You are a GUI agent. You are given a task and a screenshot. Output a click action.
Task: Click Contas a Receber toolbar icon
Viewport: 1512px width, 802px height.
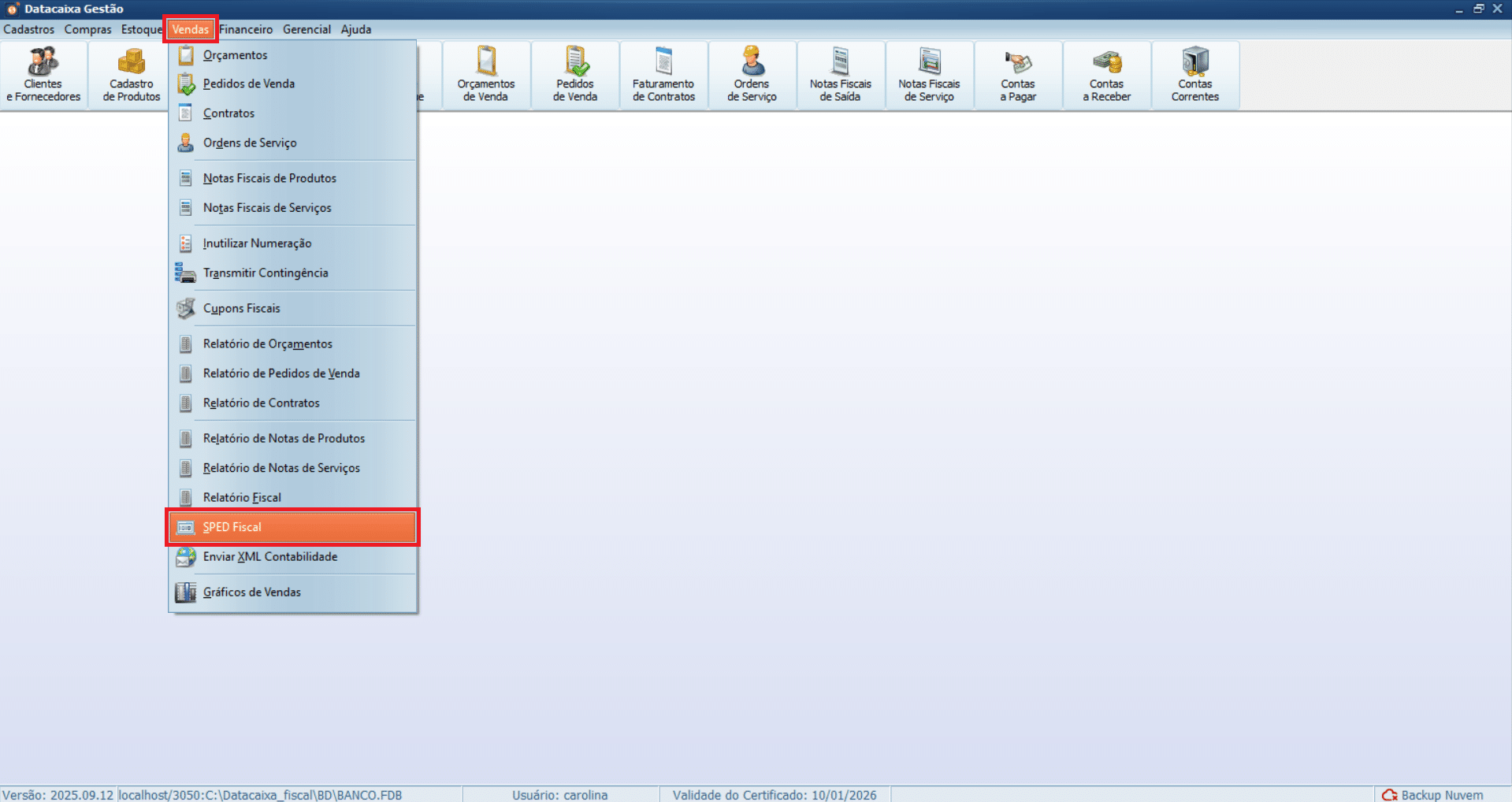pos(1106,75)
